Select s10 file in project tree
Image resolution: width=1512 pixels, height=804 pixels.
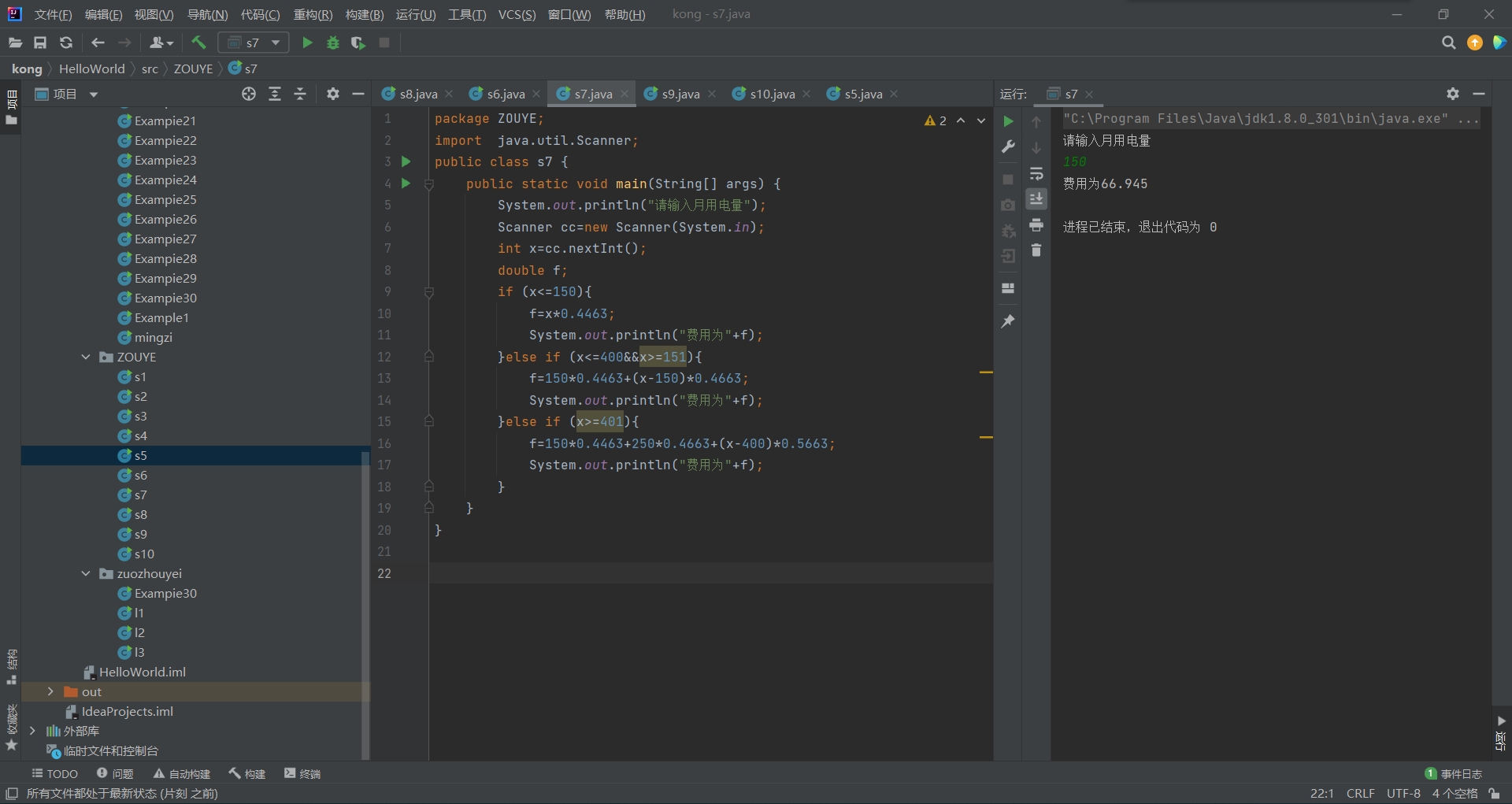(x=144, y=554)
